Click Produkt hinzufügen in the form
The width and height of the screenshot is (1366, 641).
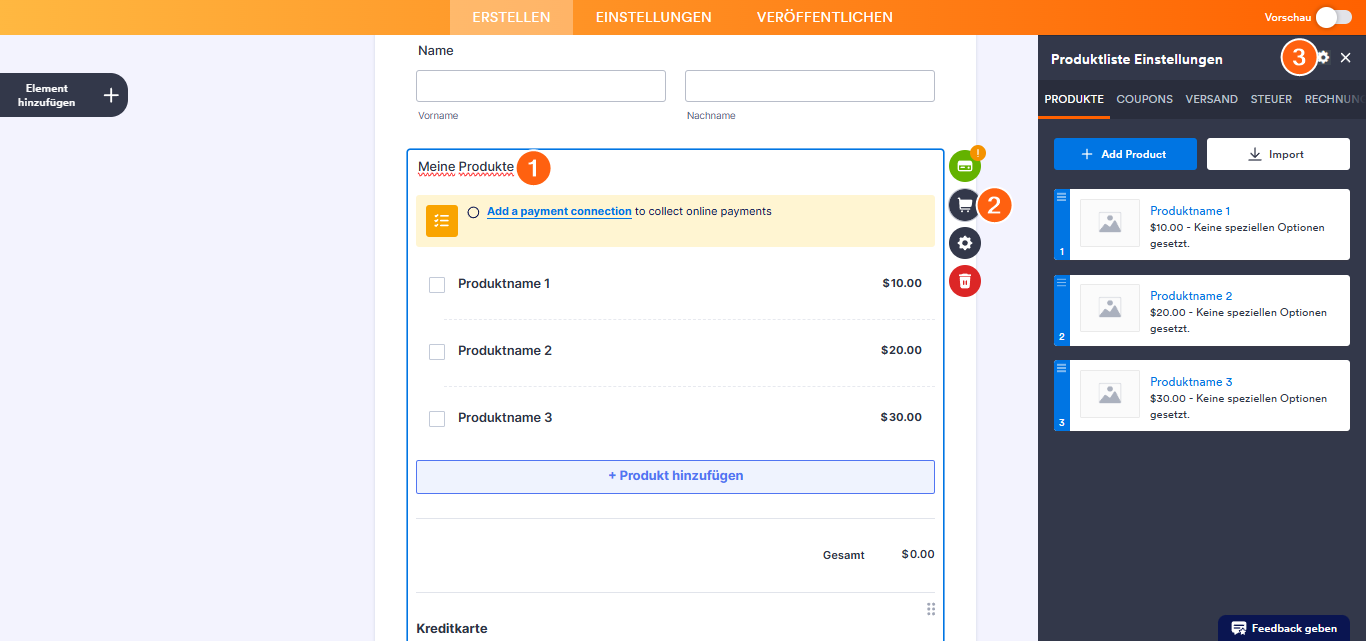[675, 476]
